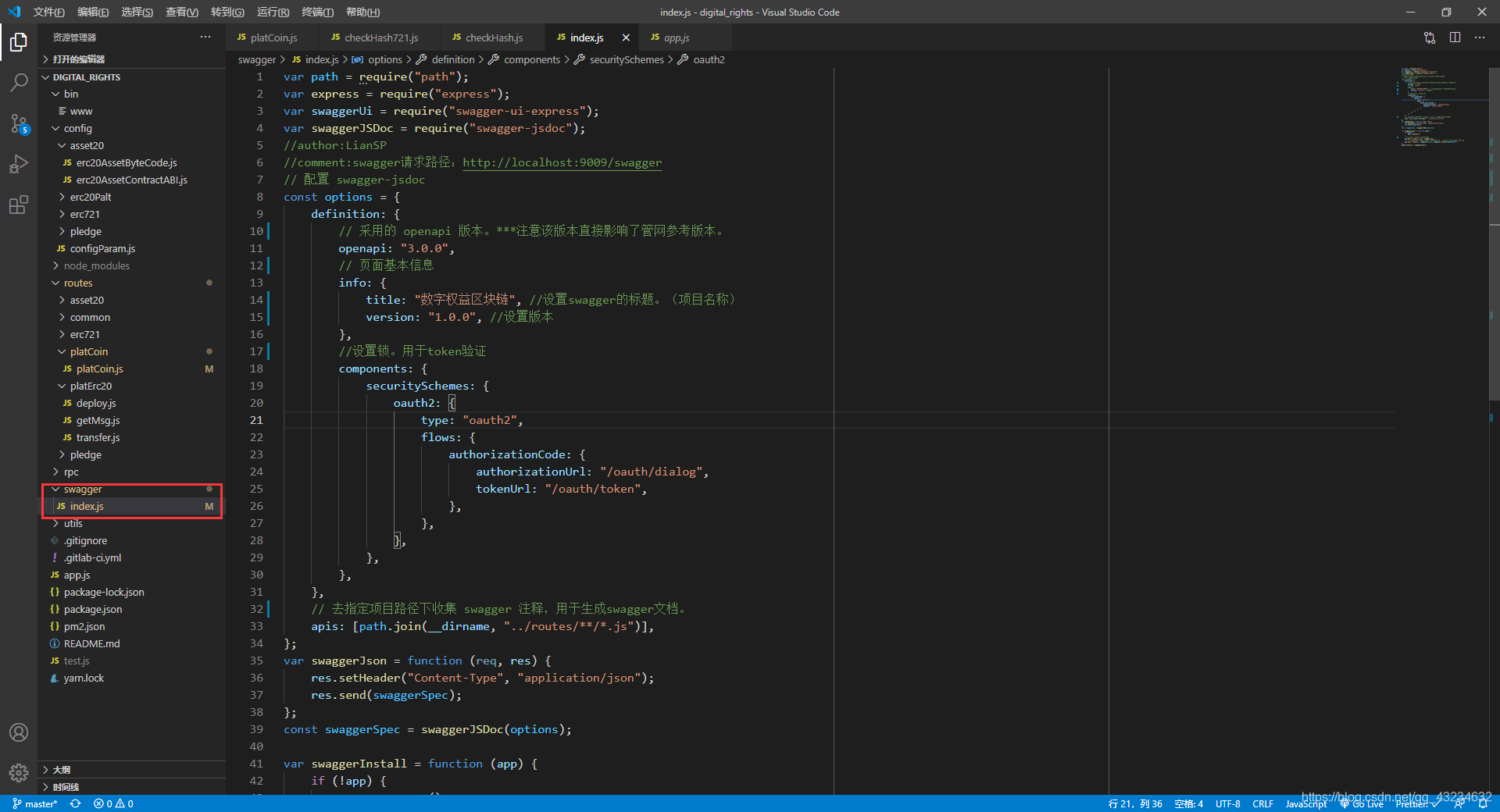
Task: Collapse the routes folder
Action: (131, 283)
